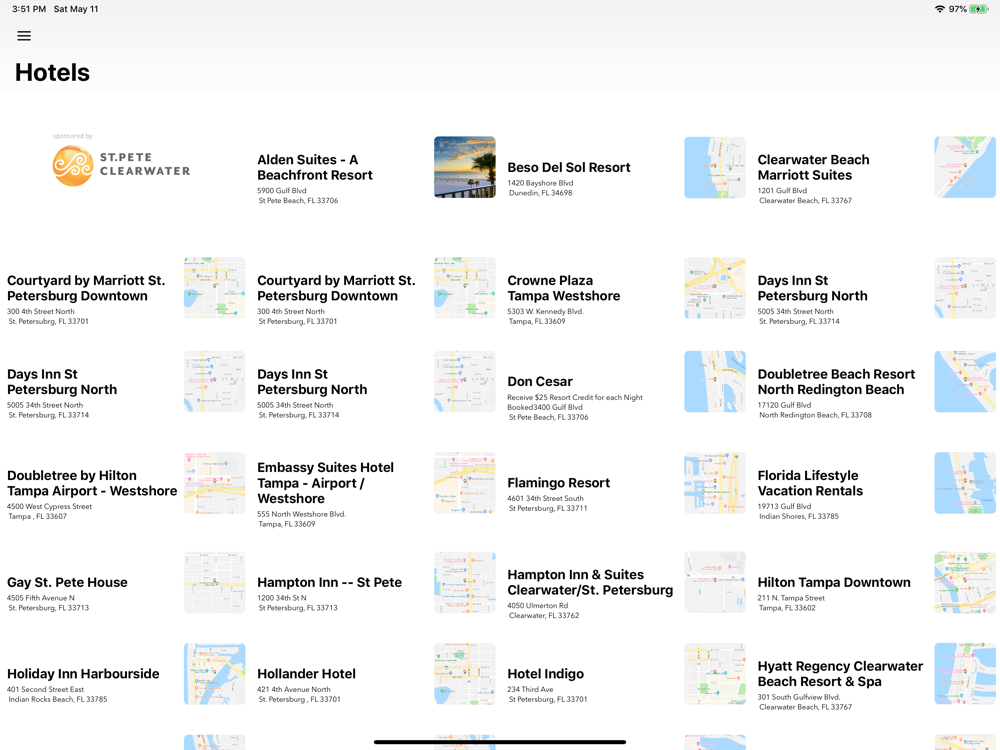Select Hampton Inn -- St Pete title
1000x750 pixels.
tap(329, 582)
